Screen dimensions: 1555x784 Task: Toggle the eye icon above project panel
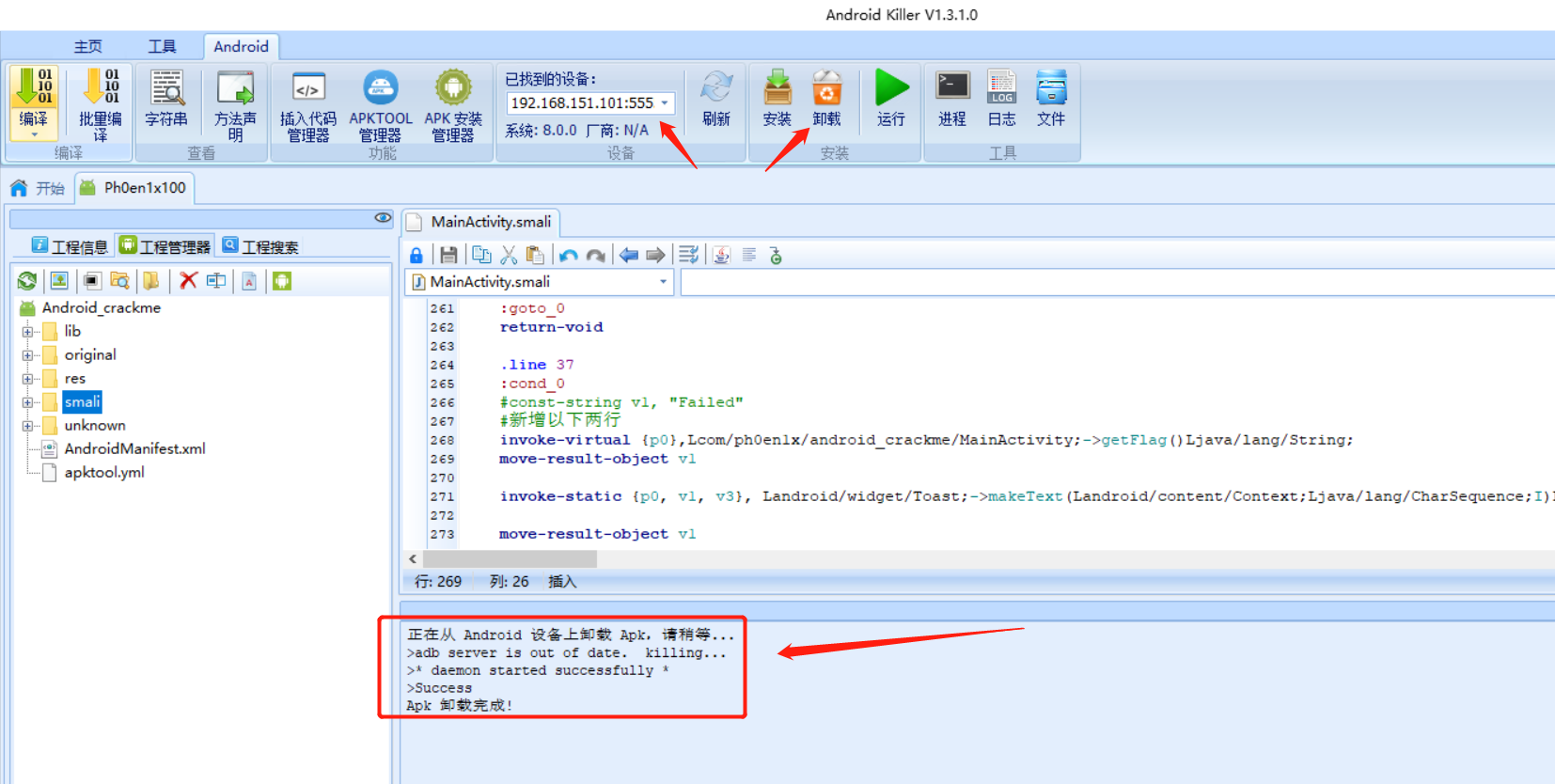[x=383, y=218]
